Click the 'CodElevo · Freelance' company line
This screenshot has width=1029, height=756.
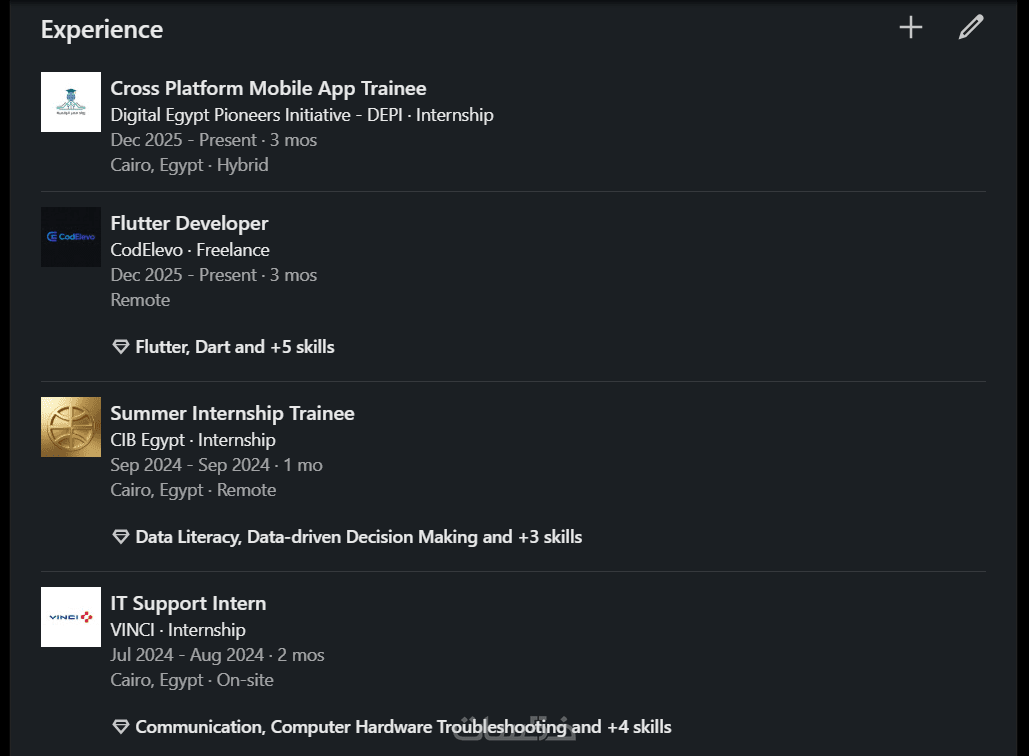click(190, 250)
